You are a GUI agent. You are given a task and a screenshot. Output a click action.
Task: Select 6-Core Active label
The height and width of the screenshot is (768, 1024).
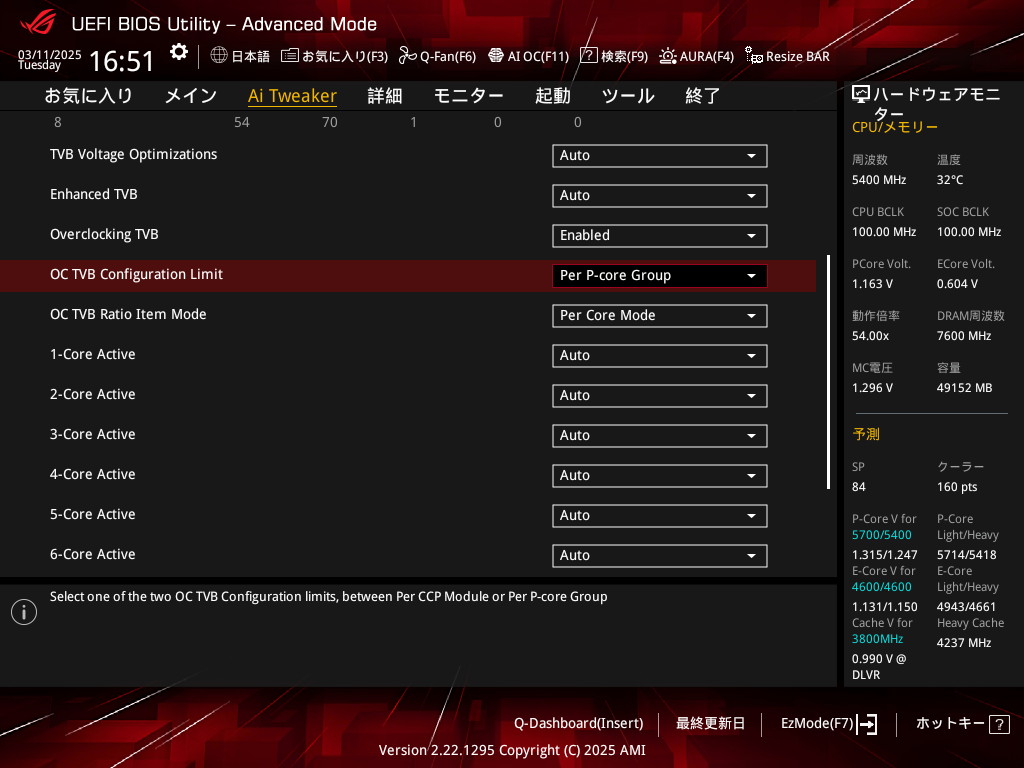(93, 554)
